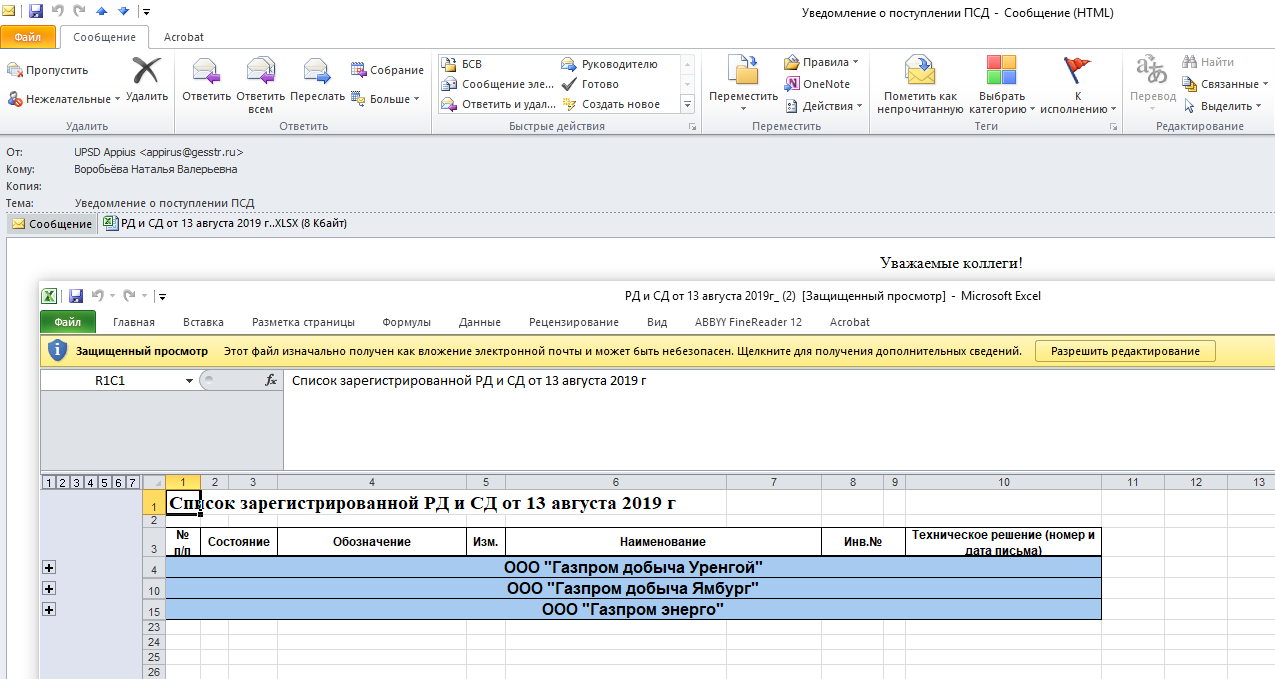Click the Outlook title bar save icon
The height and width of the screenshot is (679, 1275).
[36, 12]
